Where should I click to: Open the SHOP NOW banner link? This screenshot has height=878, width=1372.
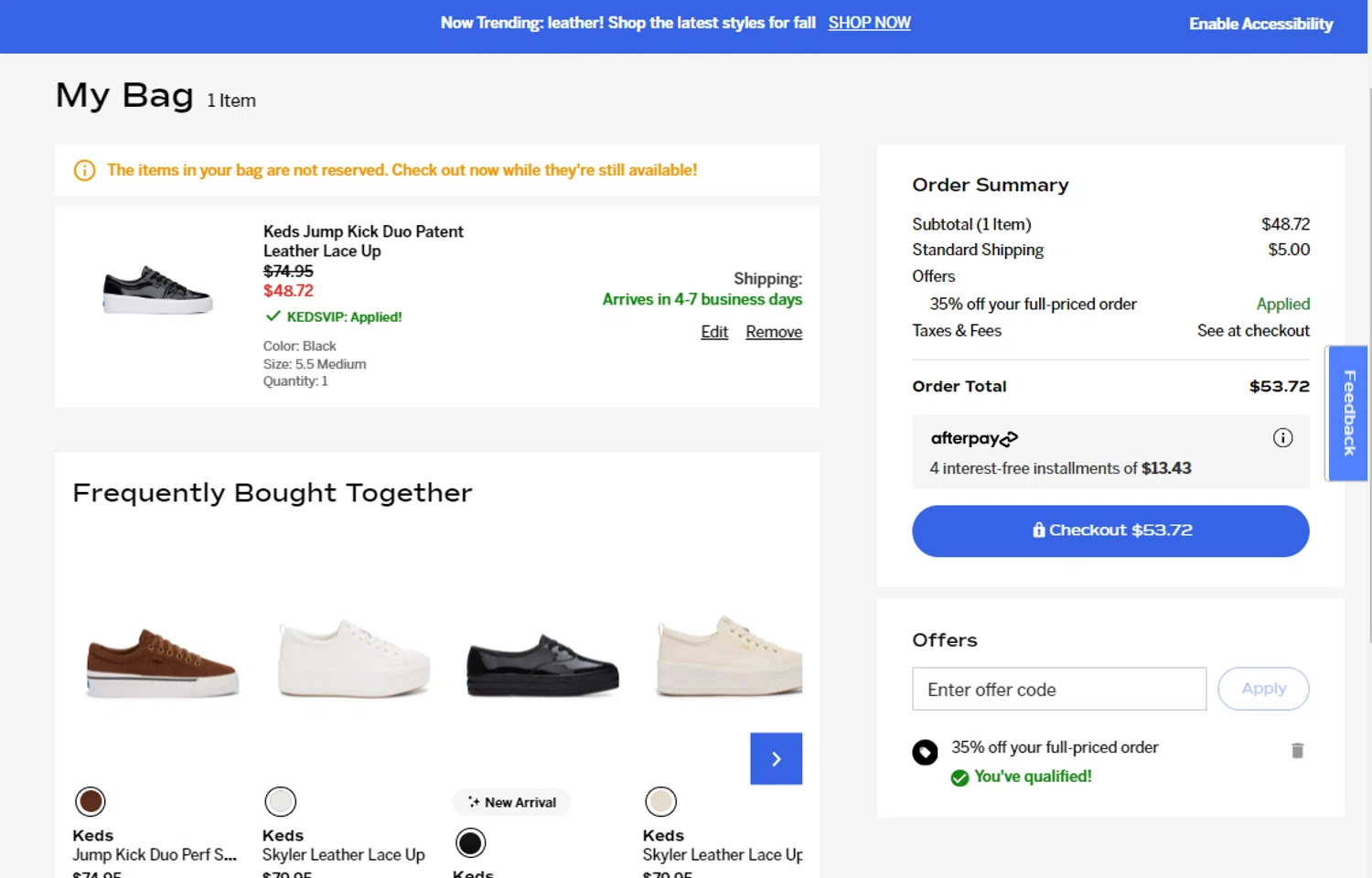click(869, 23)
